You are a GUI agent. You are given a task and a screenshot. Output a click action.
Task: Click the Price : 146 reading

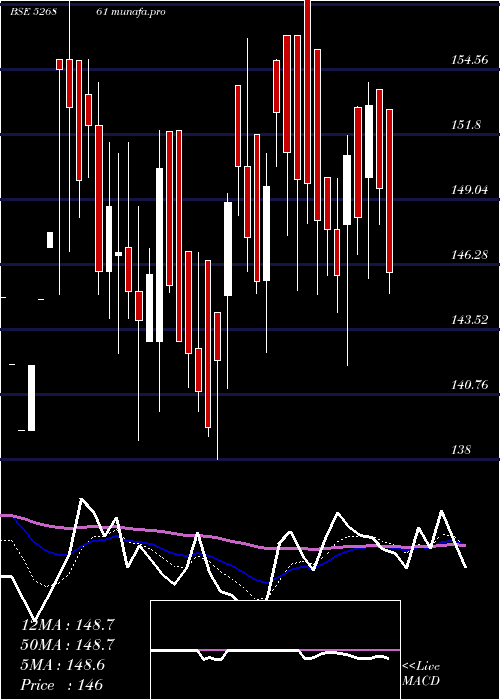tap(62, 685)
